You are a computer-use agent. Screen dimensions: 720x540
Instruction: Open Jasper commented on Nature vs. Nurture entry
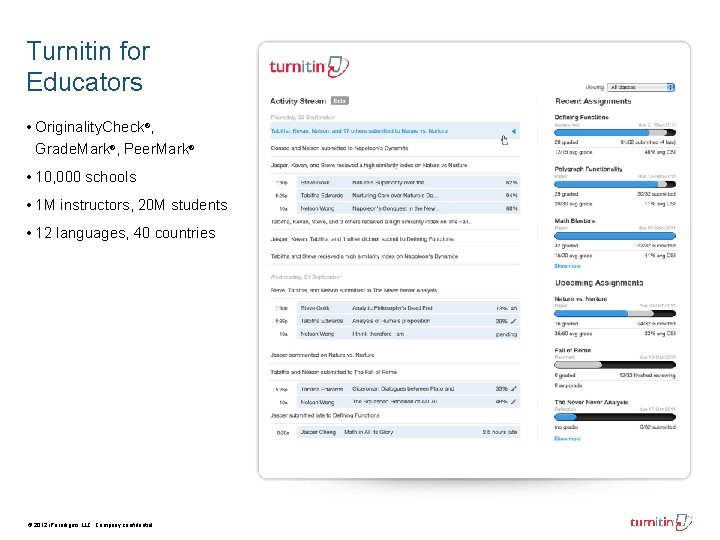322,355
